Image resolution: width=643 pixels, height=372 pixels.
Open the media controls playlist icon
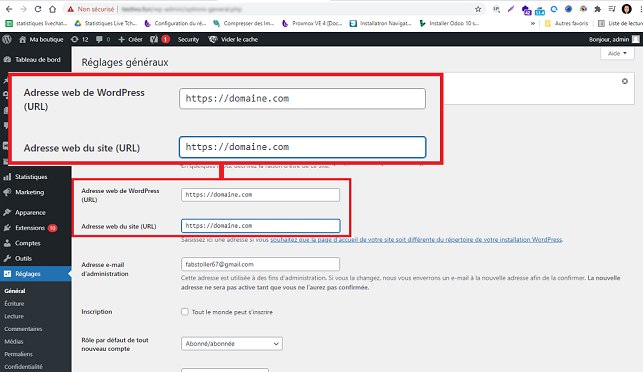612,9
